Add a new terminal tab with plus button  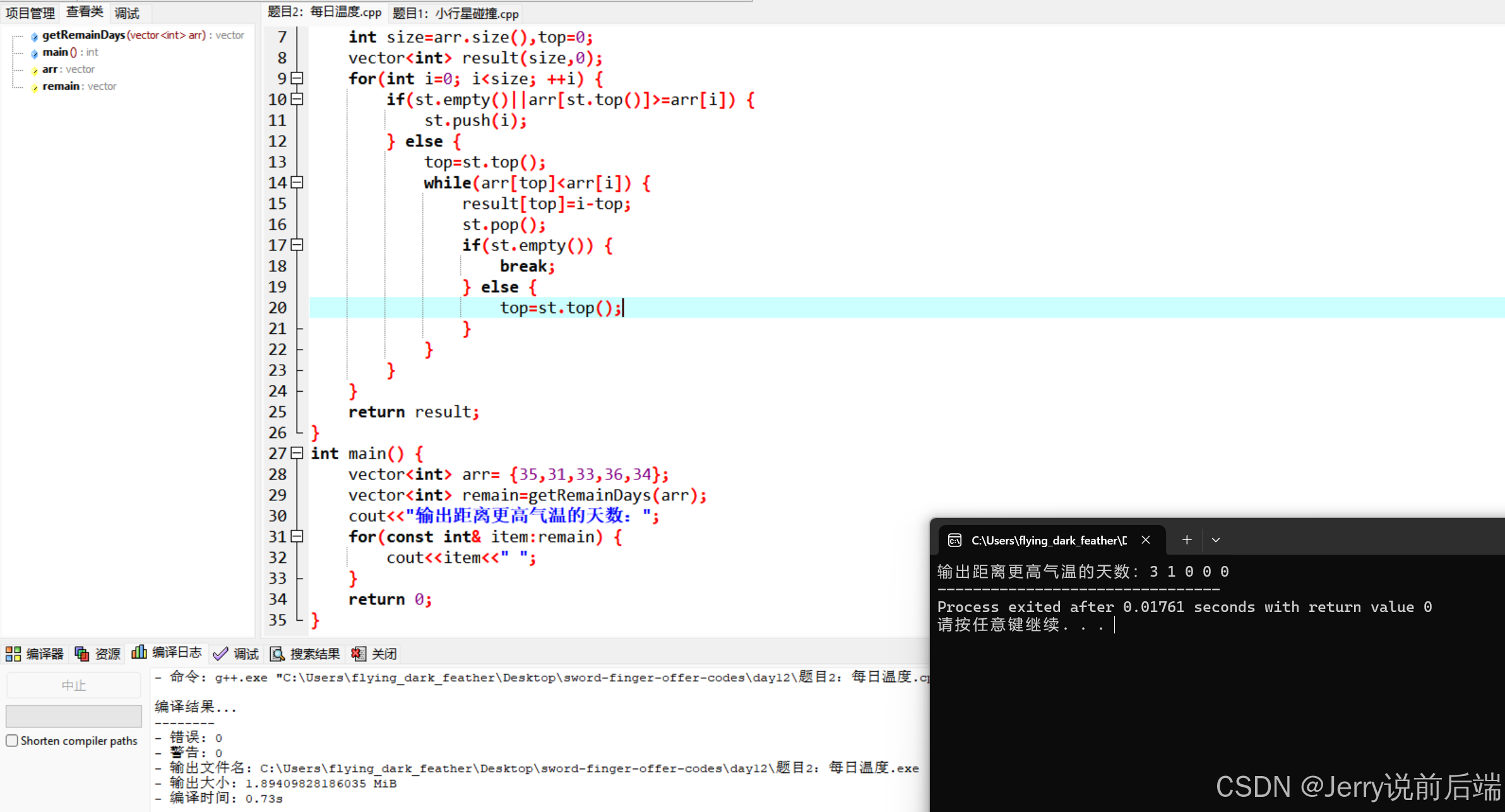[1187, 540]
